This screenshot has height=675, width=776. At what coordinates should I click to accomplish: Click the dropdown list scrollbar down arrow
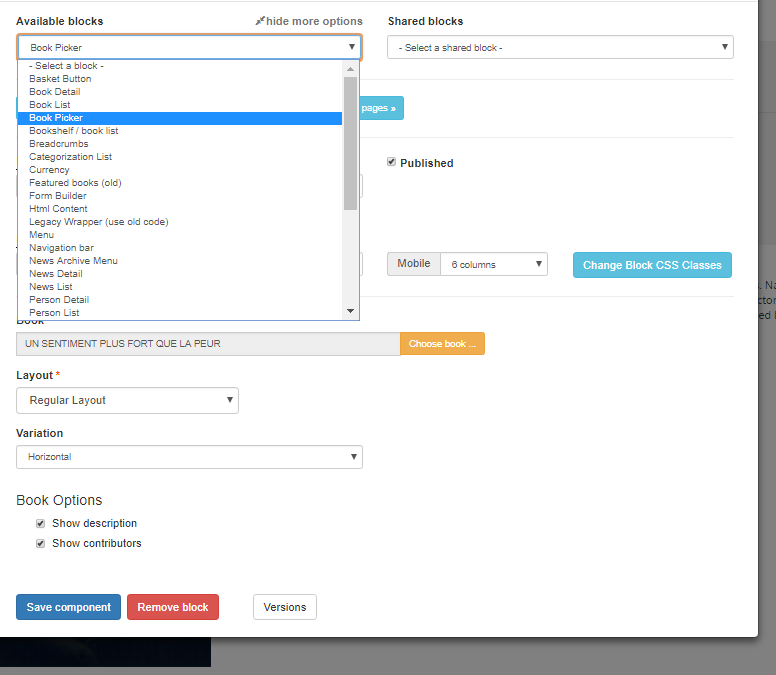coord(350,311)
